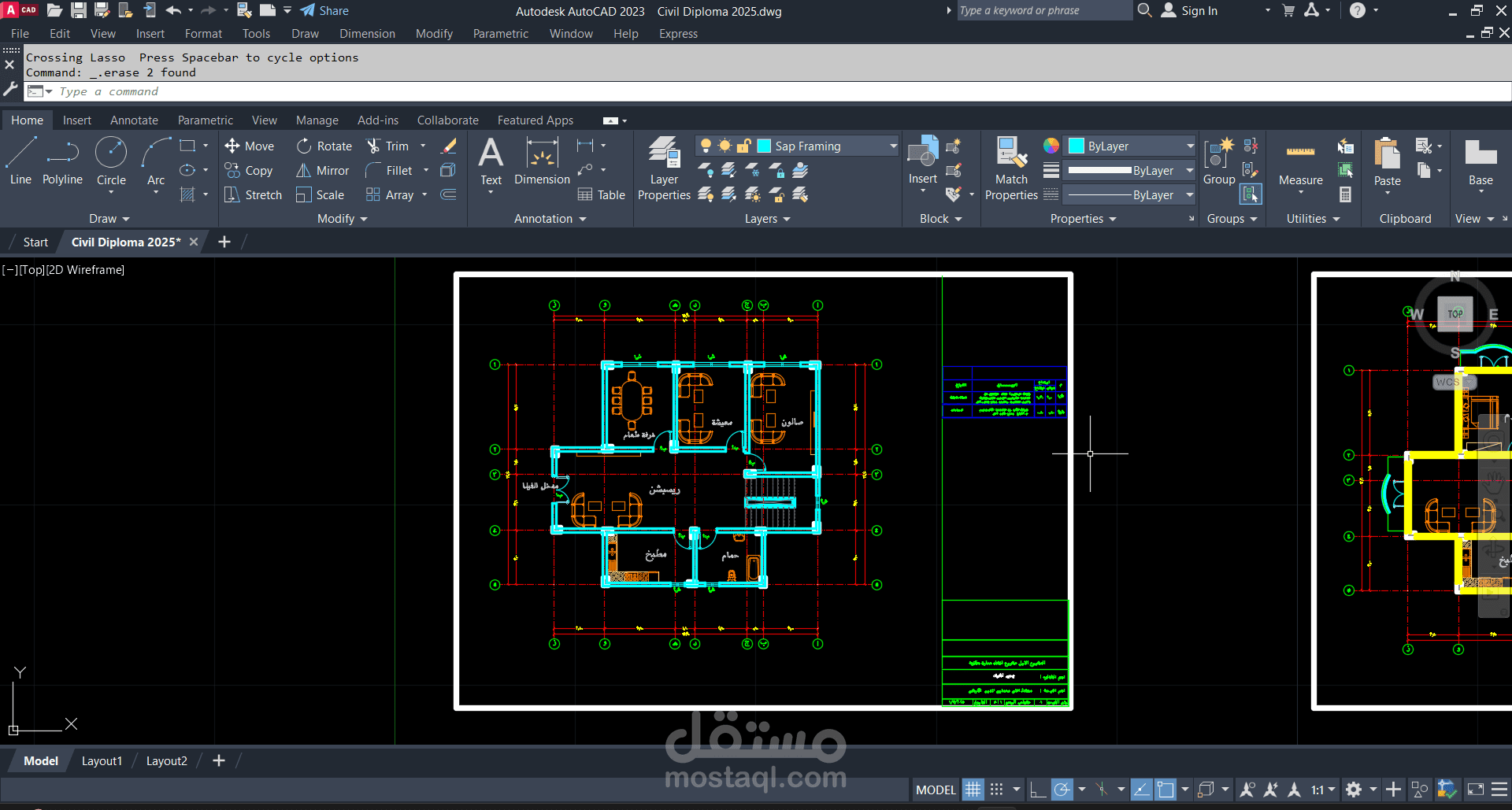Insert a Table annotation

pos(602,195)
